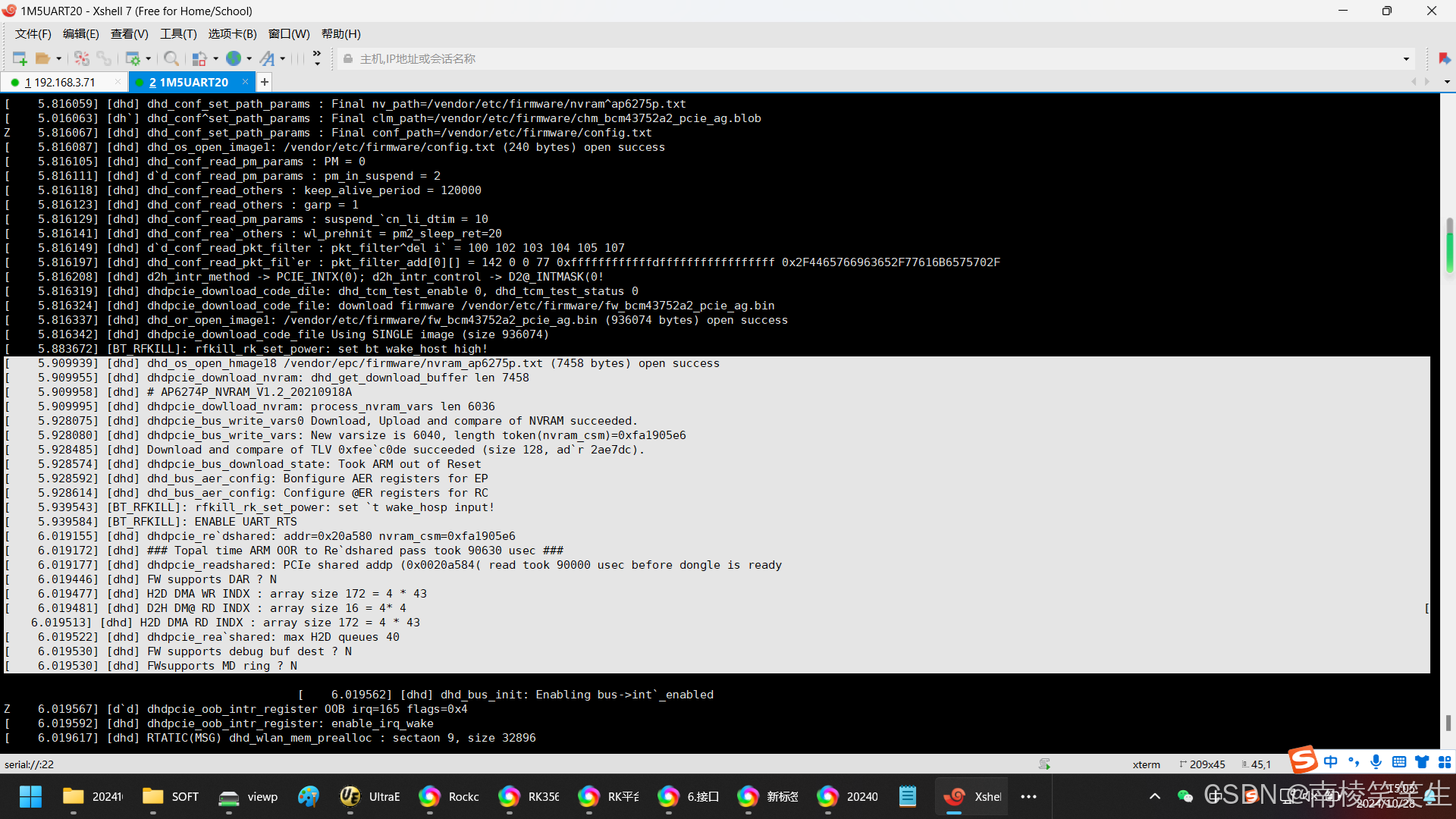Open the tab list dropdown arrow at far right
Viewport: 1456px width, 819px height.
point(1447,82)
